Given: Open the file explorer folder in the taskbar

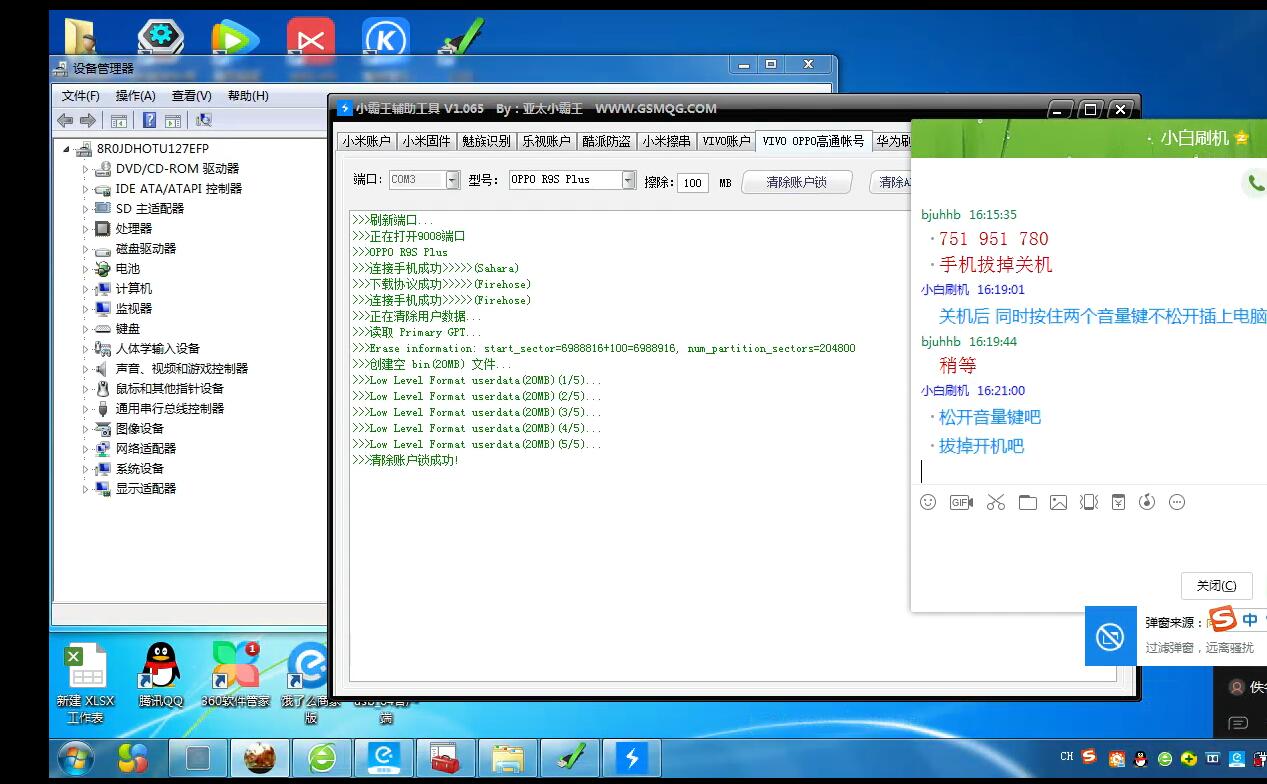Looking at the screenshot, I should [507, 759].
